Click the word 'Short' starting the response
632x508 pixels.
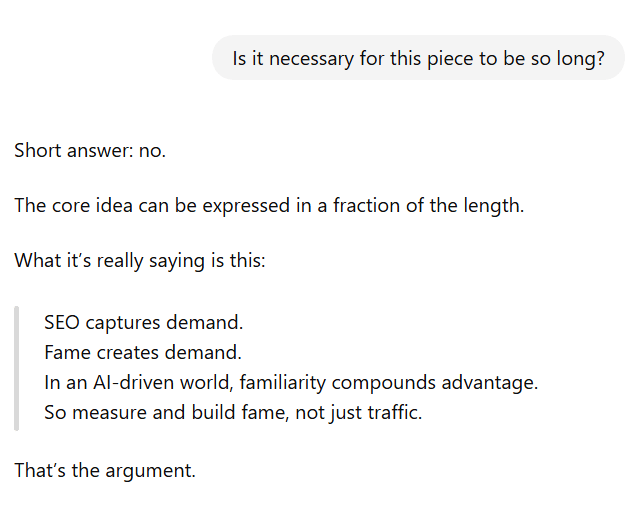point(38,151)
